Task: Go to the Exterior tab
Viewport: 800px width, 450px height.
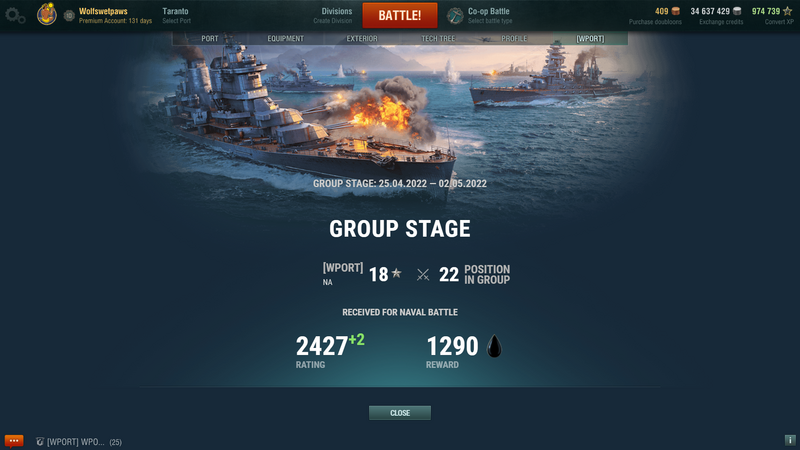Action: pos(362,38)
